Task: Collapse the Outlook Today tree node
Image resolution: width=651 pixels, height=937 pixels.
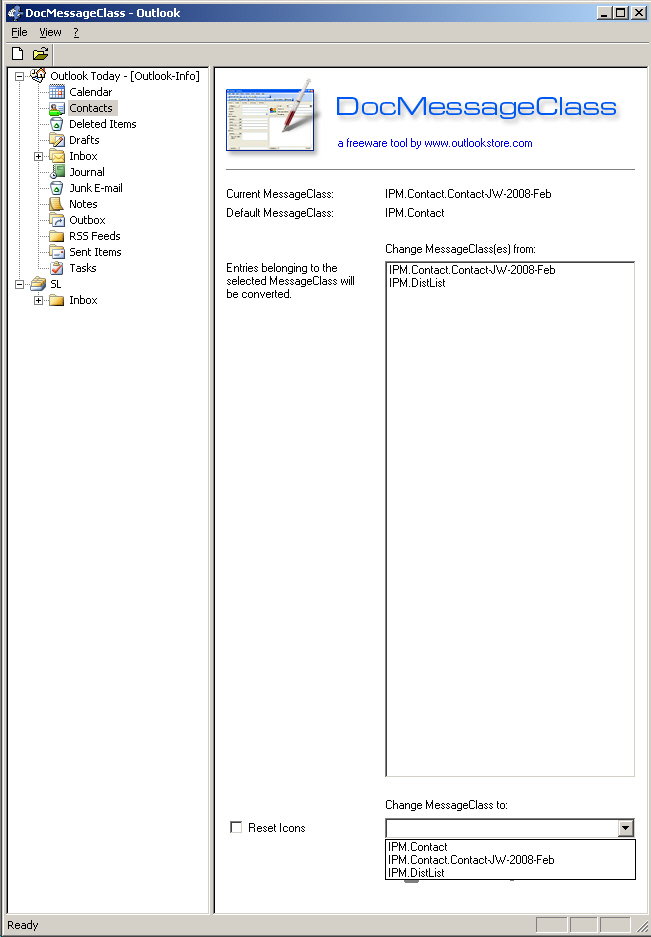Action: coord(19,76)
